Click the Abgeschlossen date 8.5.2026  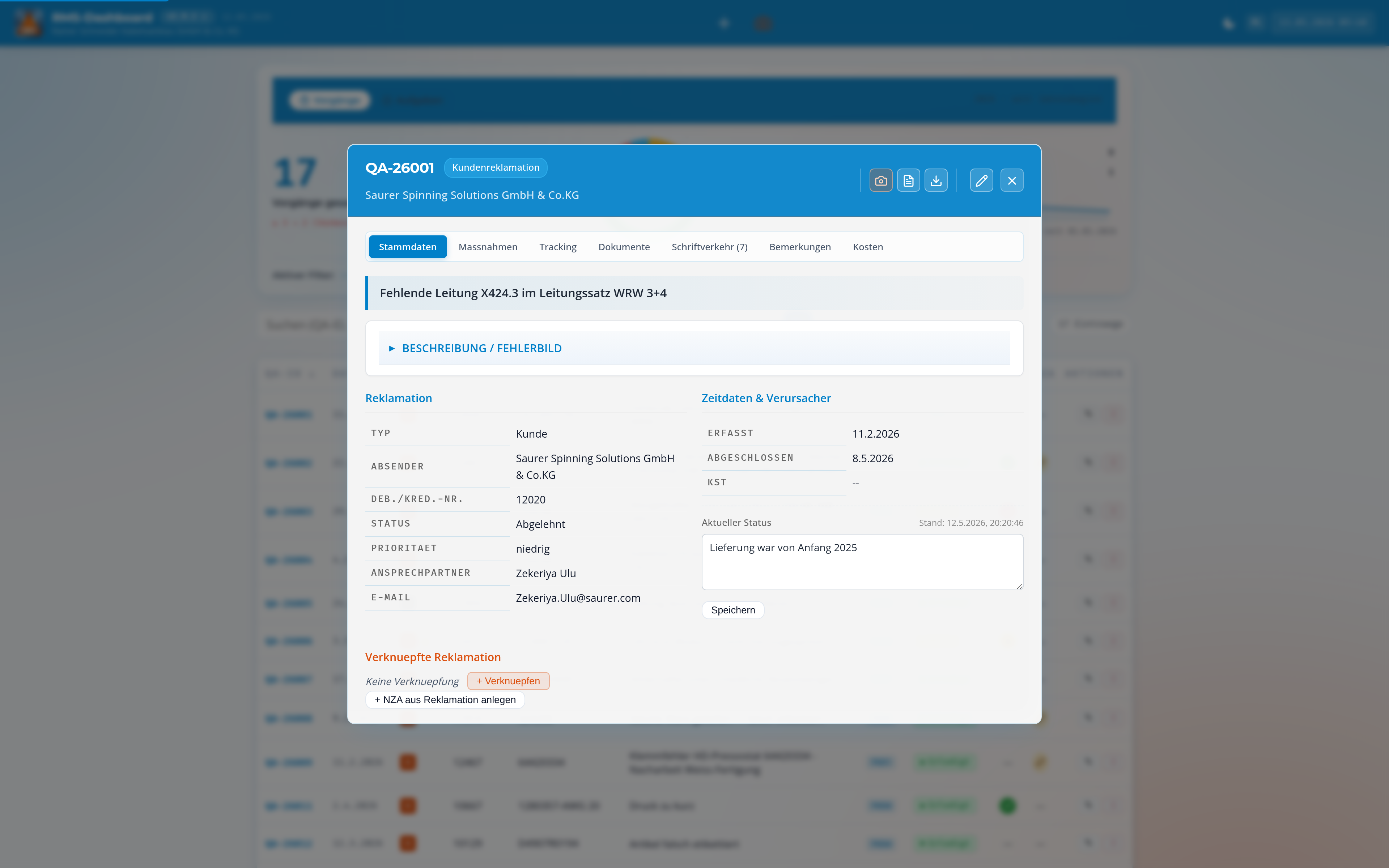point(873,459)
